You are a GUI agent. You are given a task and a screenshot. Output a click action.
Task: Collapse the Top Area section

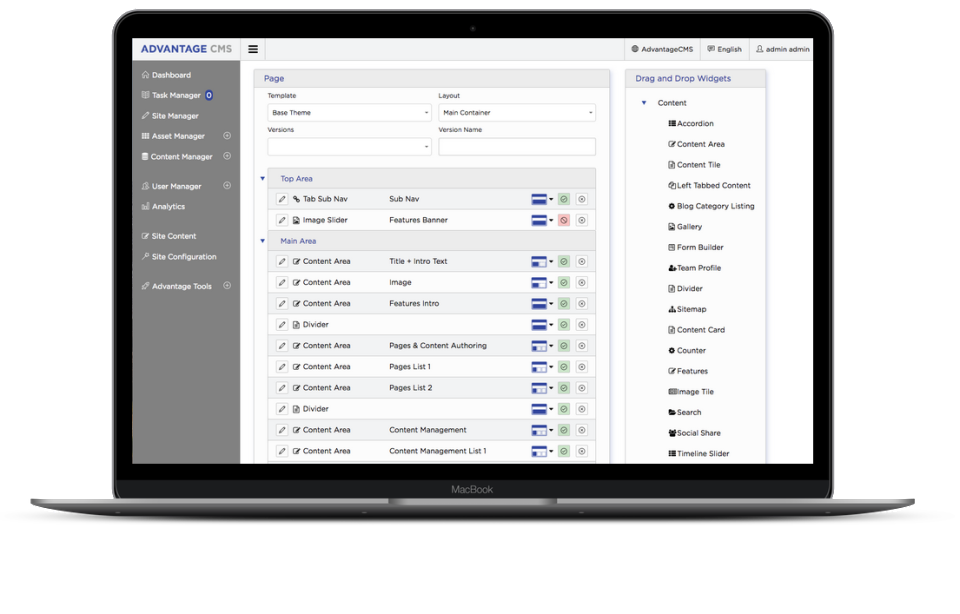(263, 178)
